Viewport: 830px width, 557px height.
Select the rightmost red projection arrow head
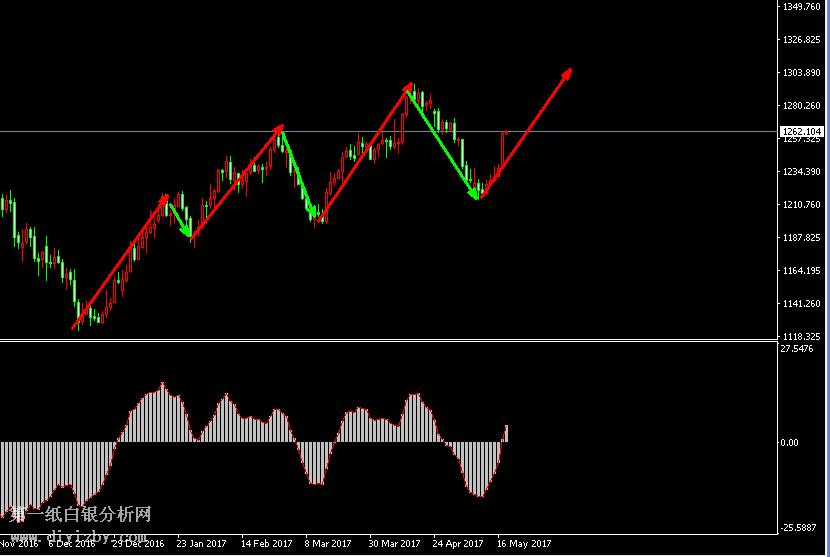tap(568, 73)
